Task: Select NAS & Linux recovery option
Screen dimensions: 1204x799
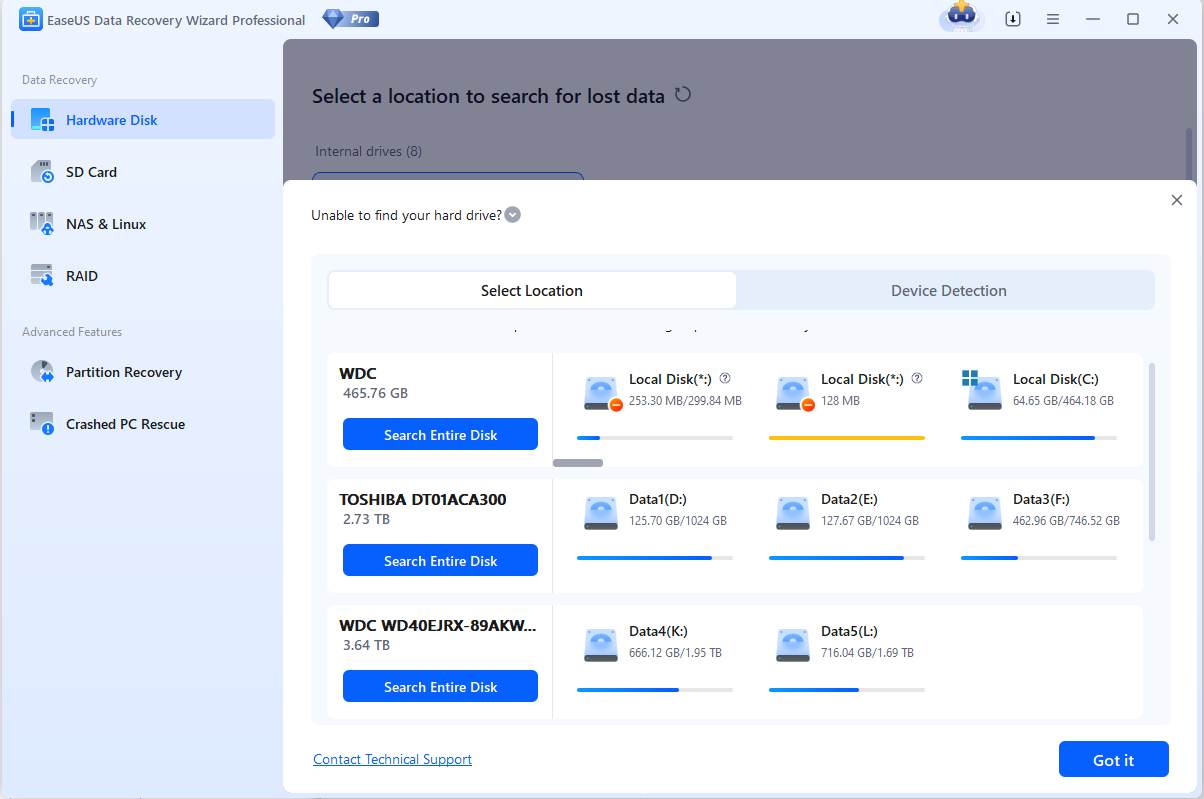Action: pyautogui.click(x=105, y=224)
